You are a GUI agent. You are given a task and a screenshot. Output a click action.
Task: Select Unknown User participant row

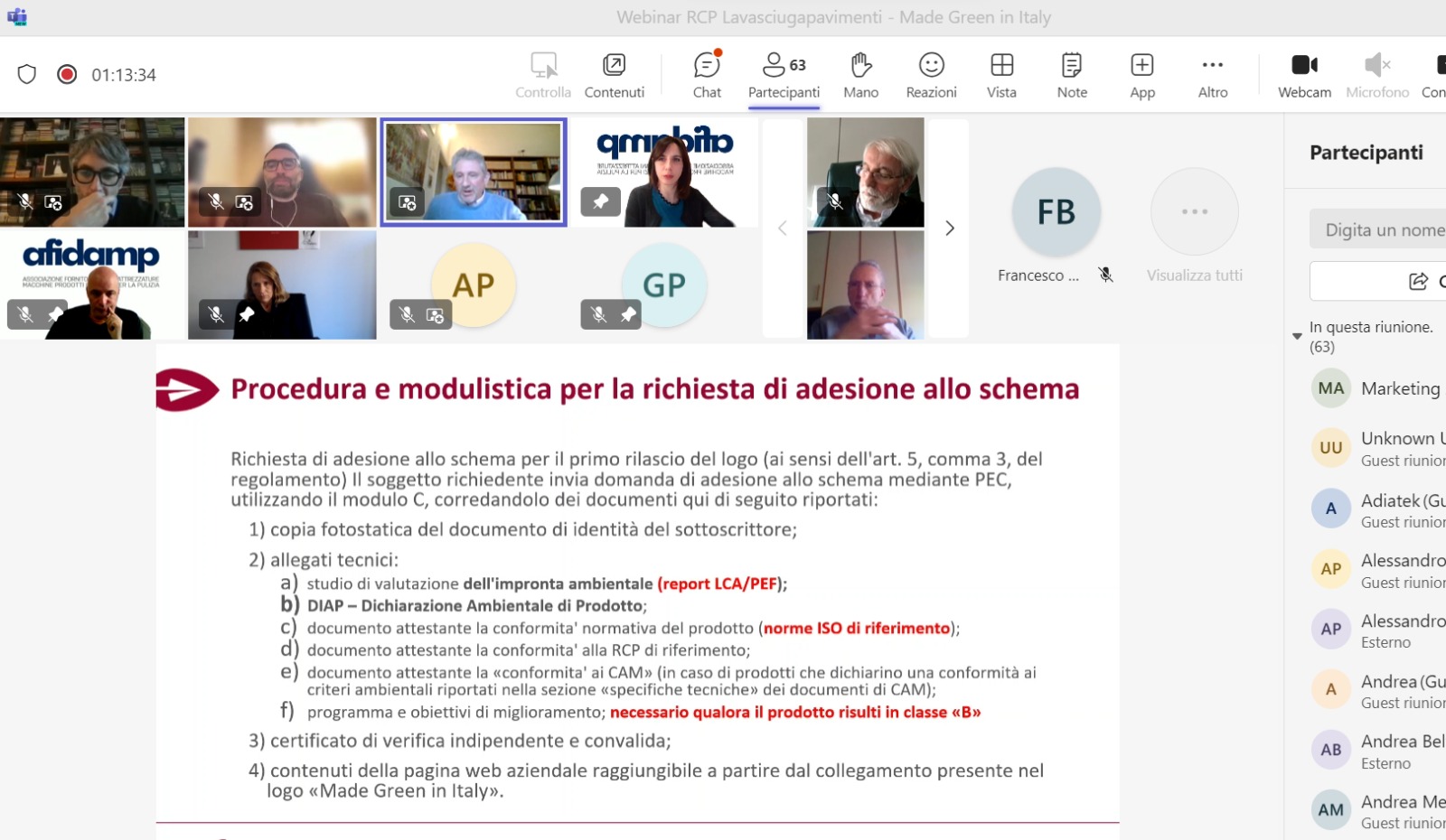pyautogui.click(x=1378, y=448)
